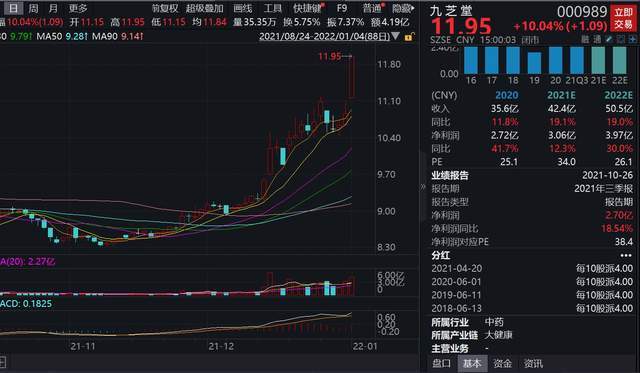Image resolution: width=640 pixels, height=373 pixels.
Task: Click the 22-01 date axis label
Action: point(365,346)
